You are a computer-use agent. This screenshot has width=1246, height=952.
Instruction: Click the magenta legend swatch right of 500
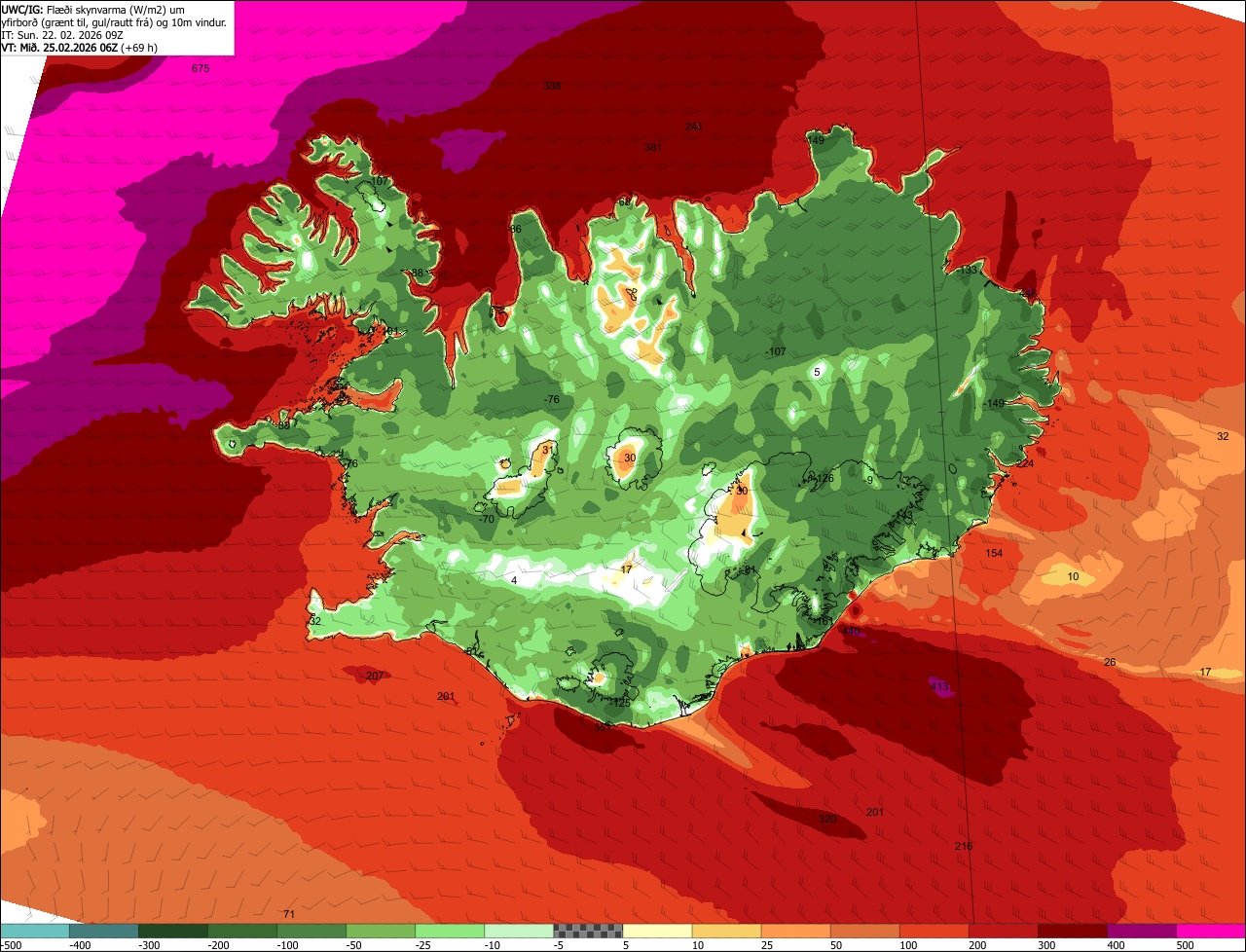point(1211,931)
